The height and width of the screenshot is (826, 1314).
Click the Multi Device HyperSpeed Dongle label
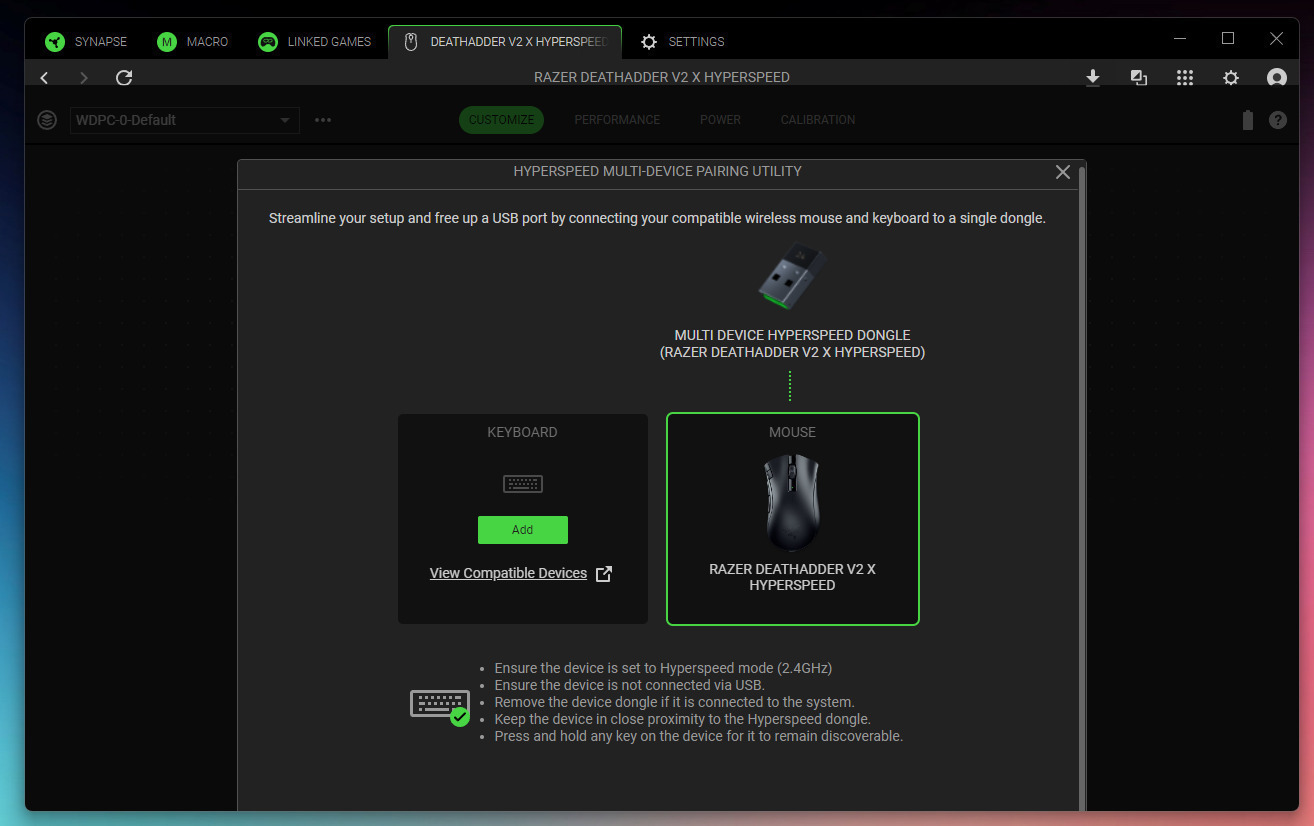pyautogui.click(x=793, y=344)
